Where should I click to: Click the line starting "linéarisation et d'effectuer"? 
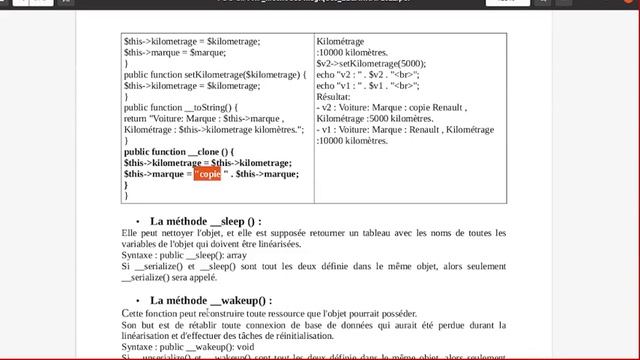(x=227, y=336)
